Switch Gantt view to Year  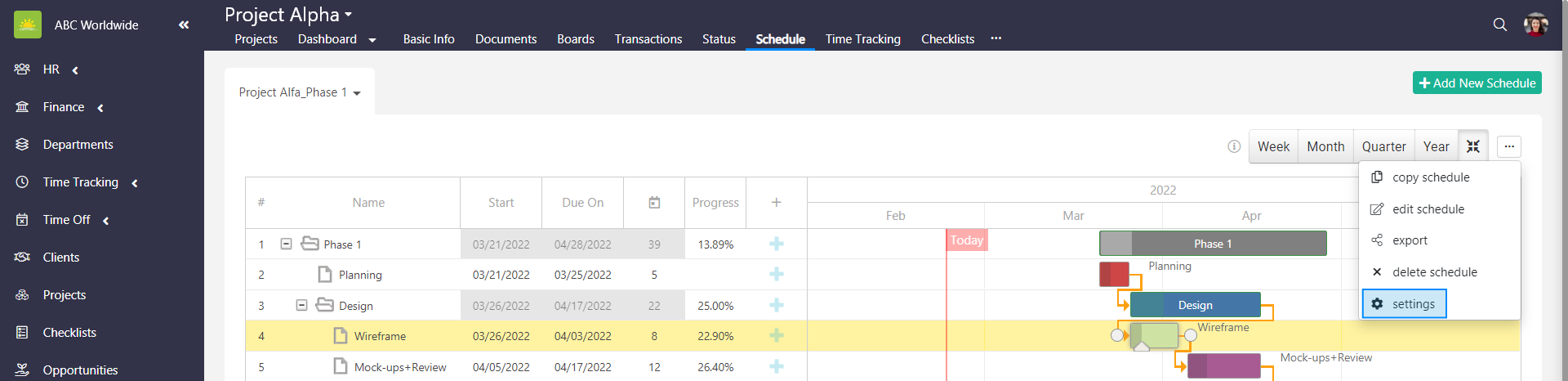click(1436, 146)
